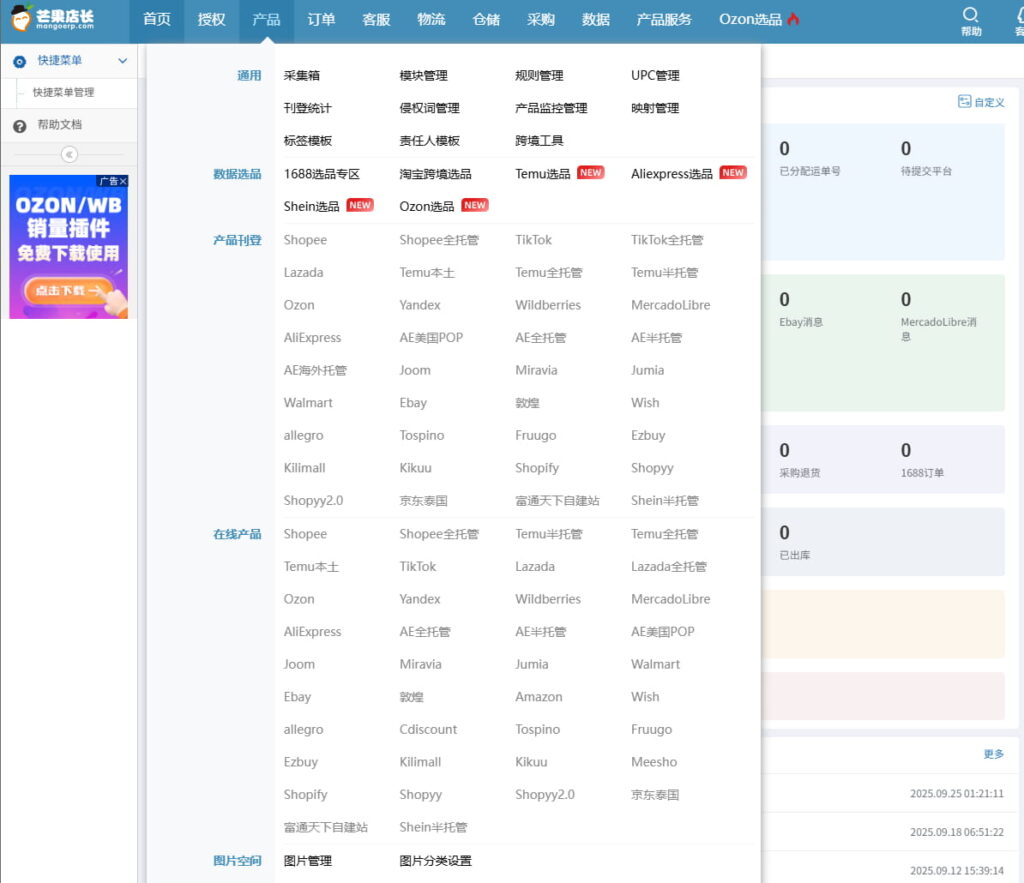This screenshot has width=1024, height=883.
Task: Click the 帮助 magnifier icon in header
Action: pyautogui.click(x=971, y=15)
